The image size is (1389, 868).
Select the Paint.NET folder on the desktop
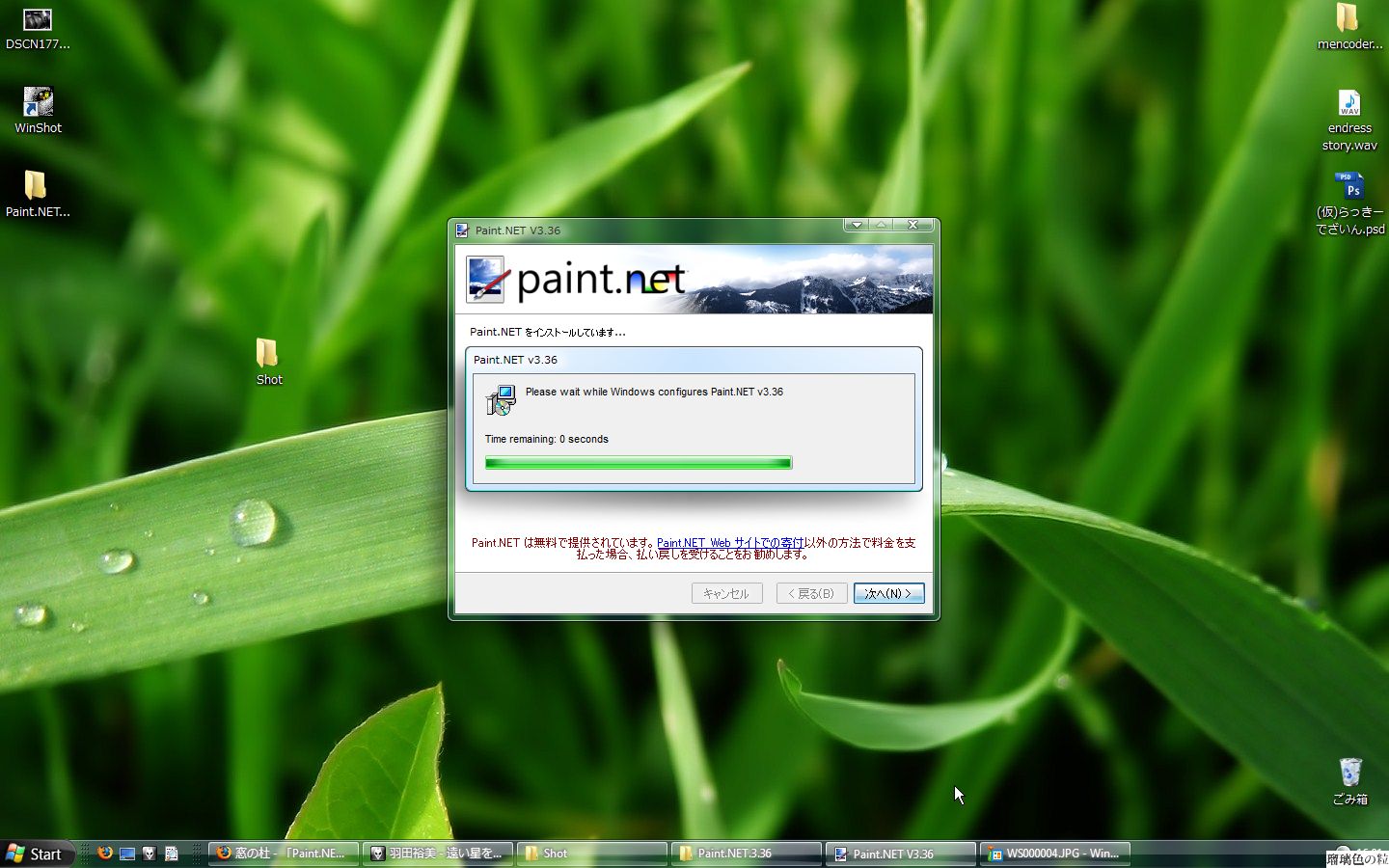point(37,194)
